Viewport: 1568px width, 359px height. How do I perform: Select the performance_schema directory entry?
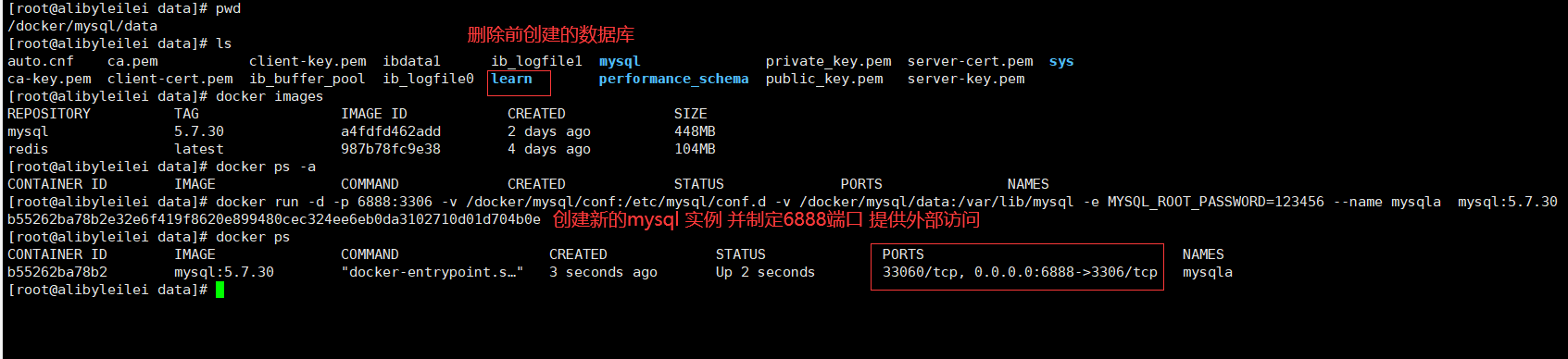[x=673, y=79]
